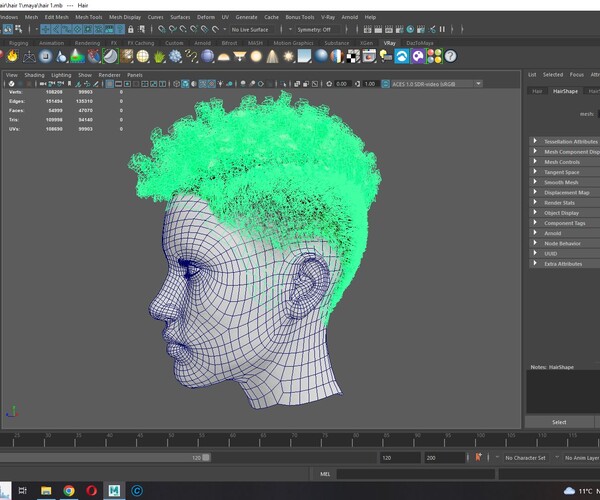The height and width of the screenshot is (500, 600).
Task: Click the wireframe cube display icon
Action: (176, 84)
